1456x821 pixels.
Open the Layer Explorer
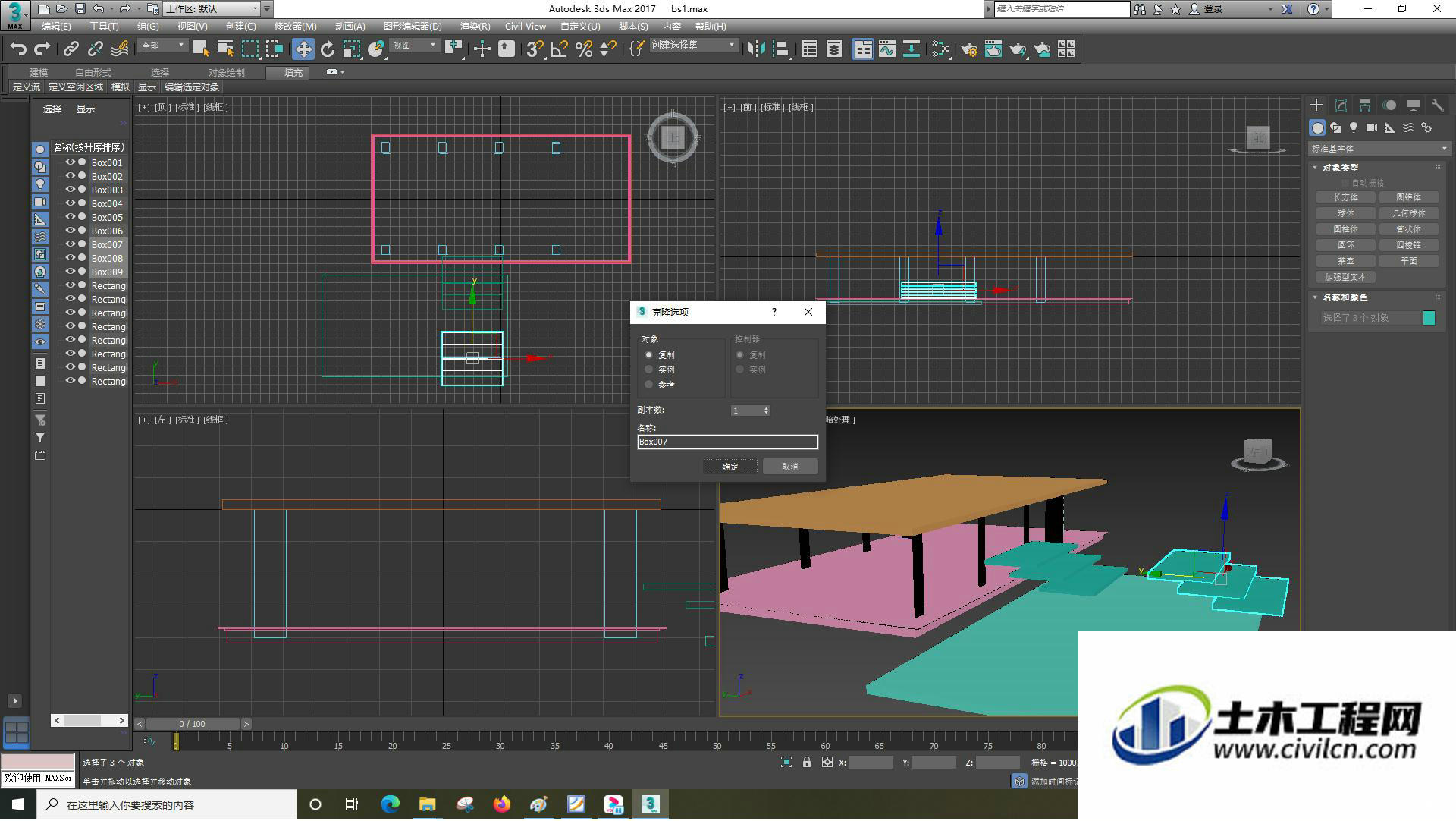[834, 49]
